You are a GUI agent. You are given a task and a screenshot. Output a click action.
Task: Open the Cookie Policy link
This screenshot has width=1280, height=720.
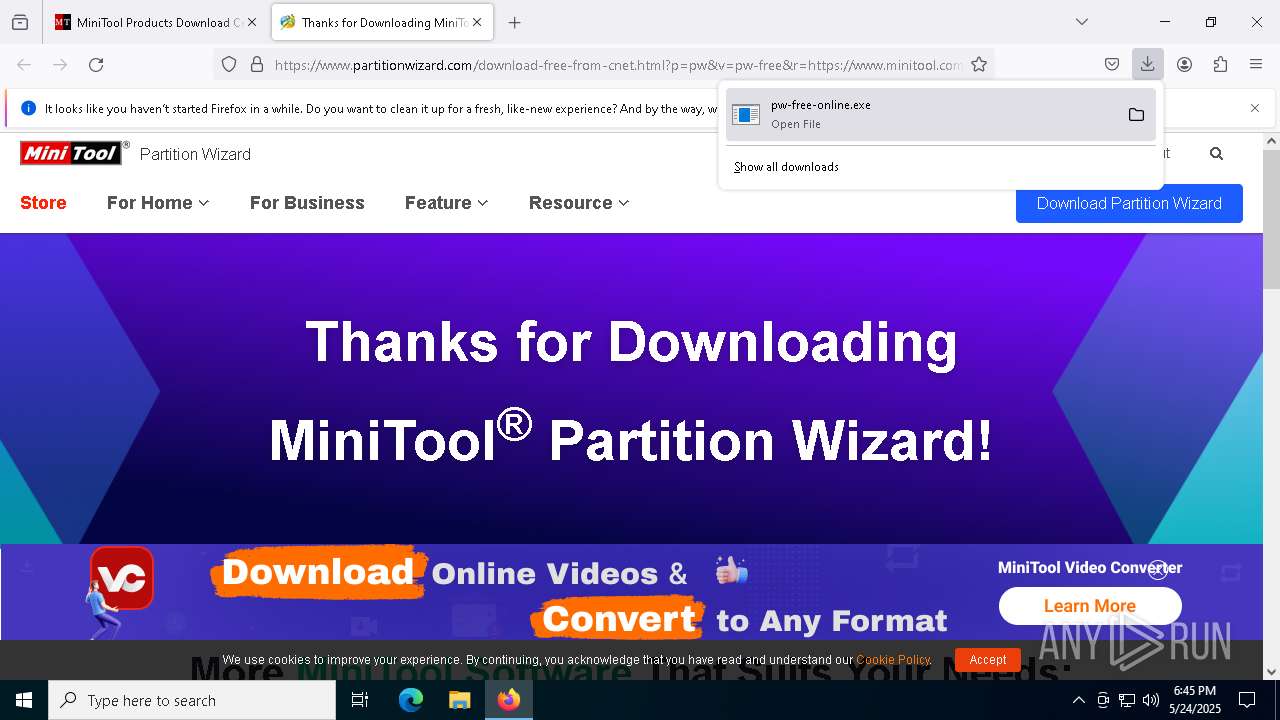click(893, 660)
